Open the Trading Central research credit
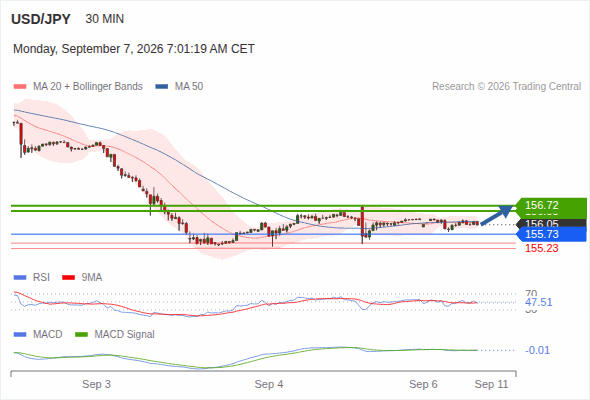 pyautogui.click(x=506, y=87)
